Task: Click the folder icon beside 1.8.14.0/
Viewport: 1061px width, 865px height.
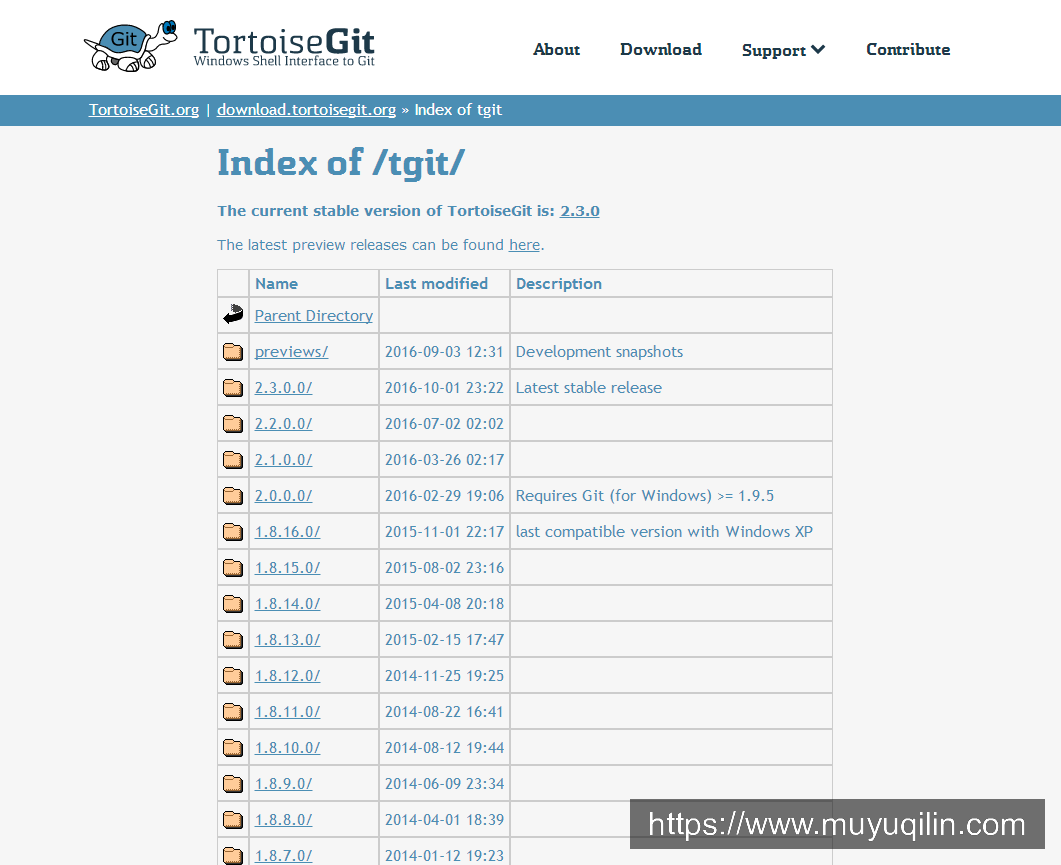Action: coord(233,603)
